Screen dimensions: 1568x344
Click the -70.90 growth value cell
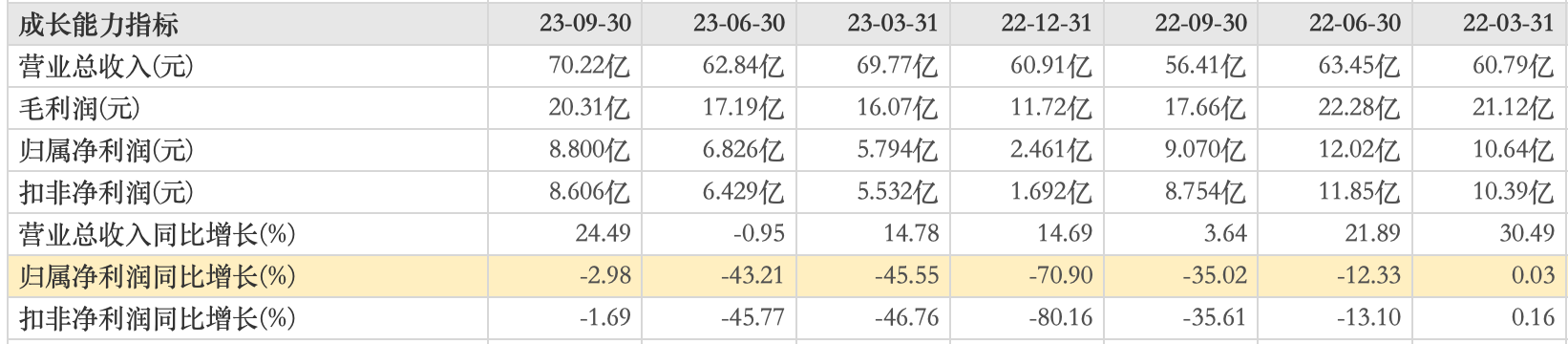[1061, 275]
